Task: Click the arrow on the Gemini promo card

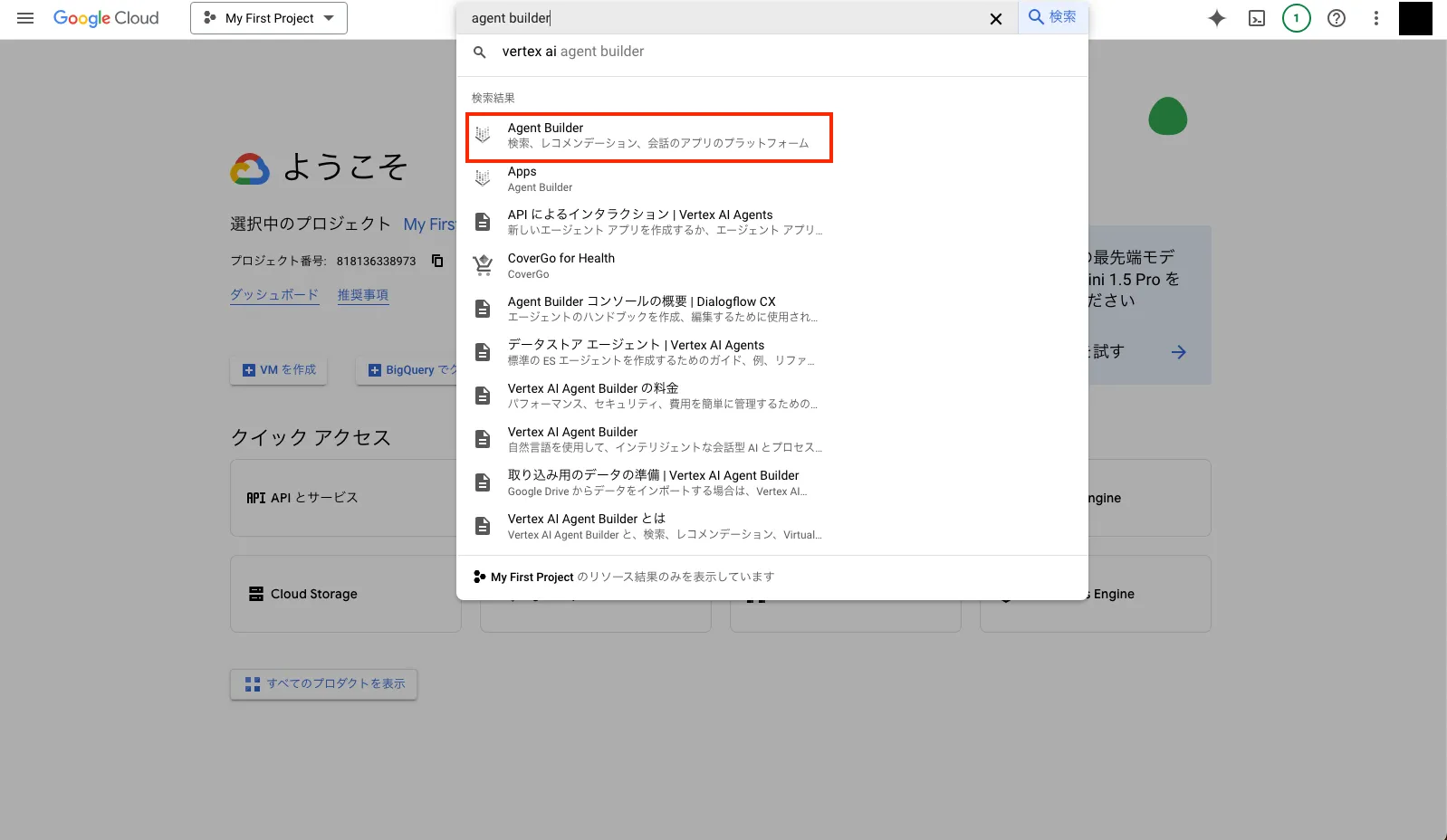Action: (1178, 352)
